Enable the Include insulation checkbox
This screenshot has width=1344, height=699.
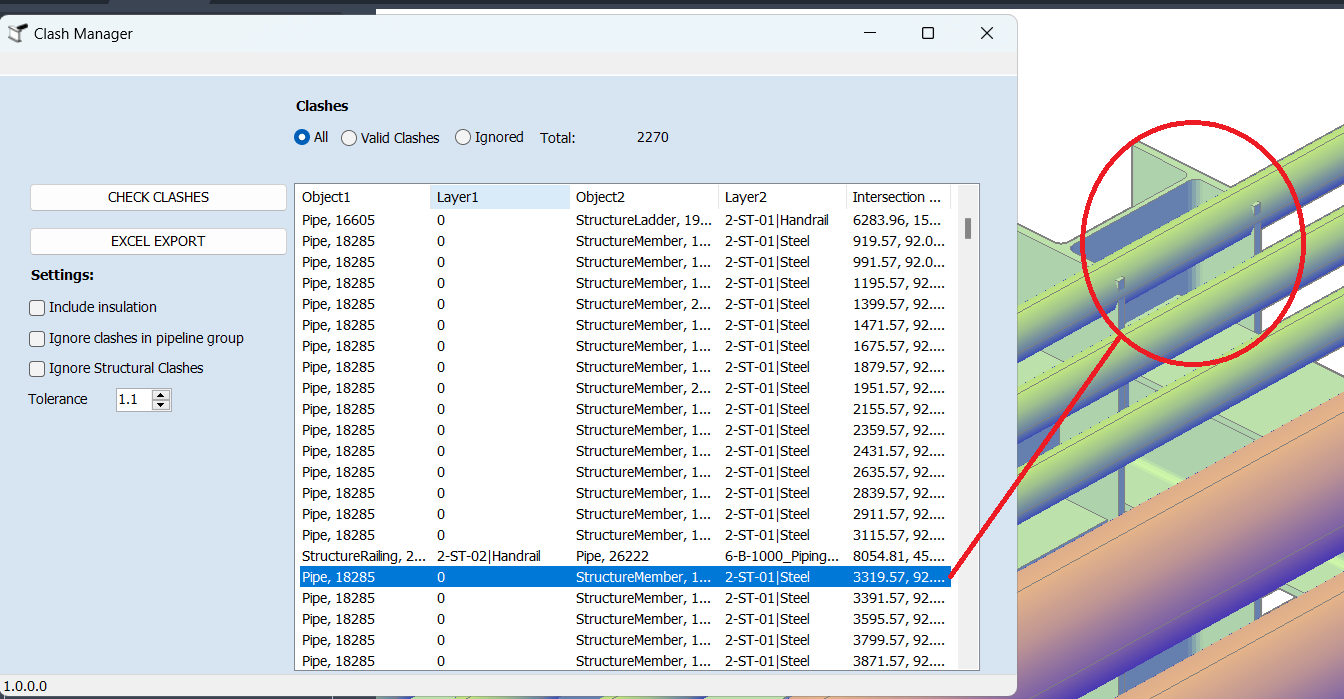pos(38,308)
